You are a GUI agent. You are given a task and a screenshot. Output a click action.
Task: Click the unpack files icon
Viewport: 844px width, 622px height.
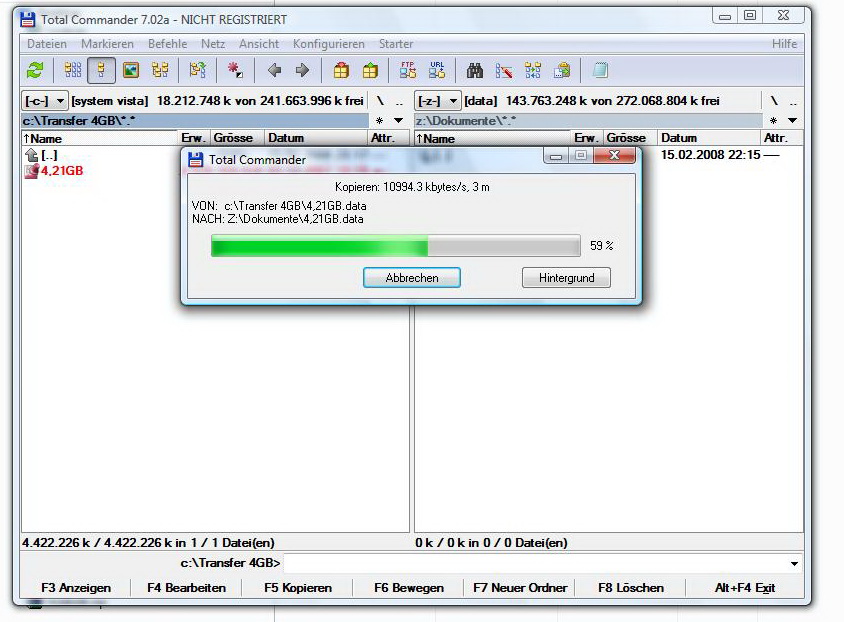[x=370, y=70]
